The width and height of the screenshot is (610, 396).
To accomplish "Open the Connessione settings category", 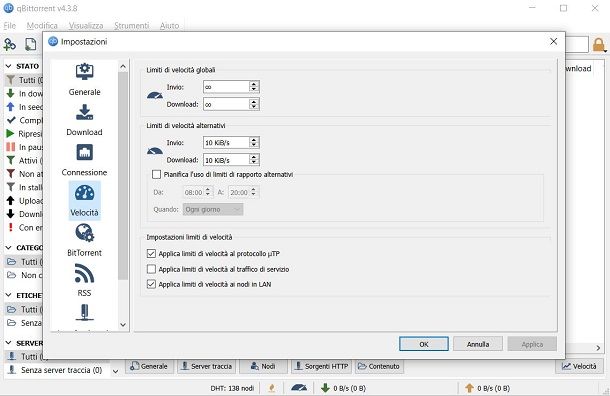I will (84, 160).
